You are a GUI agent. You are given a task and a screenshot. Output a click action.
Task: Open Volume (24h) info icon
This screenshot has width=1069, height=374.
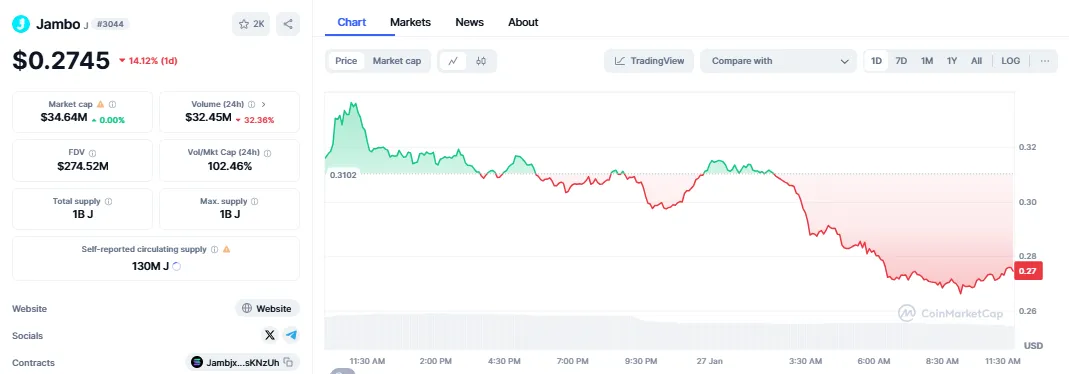click(252, 104)
